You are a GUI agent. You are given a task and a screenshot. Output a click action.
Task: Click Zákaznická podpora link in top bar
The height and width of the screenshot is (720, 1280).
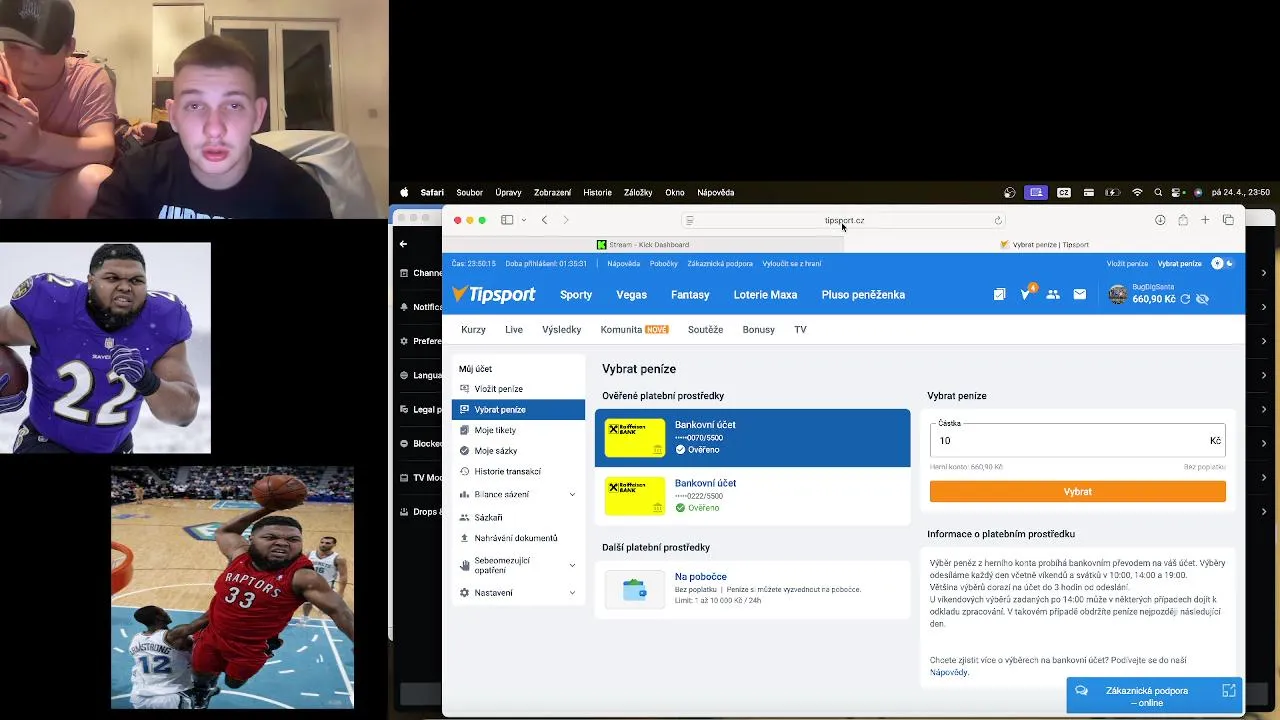tap(720, 263)
